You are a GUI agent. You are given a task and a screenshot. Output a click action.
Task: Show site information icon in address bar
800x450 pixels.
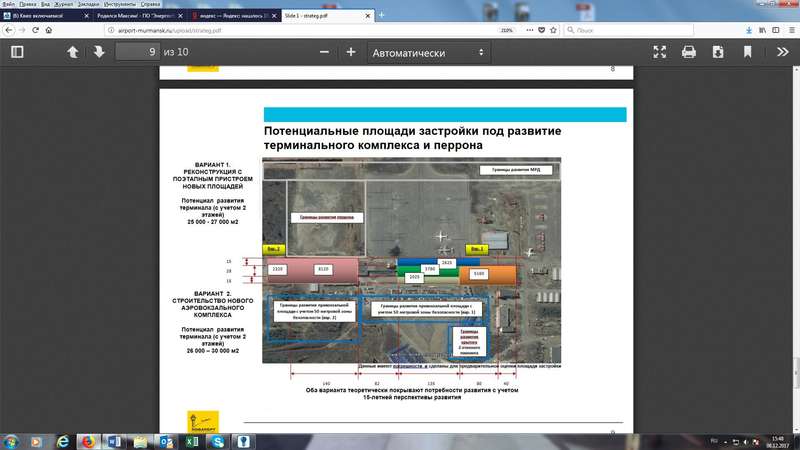111,31
